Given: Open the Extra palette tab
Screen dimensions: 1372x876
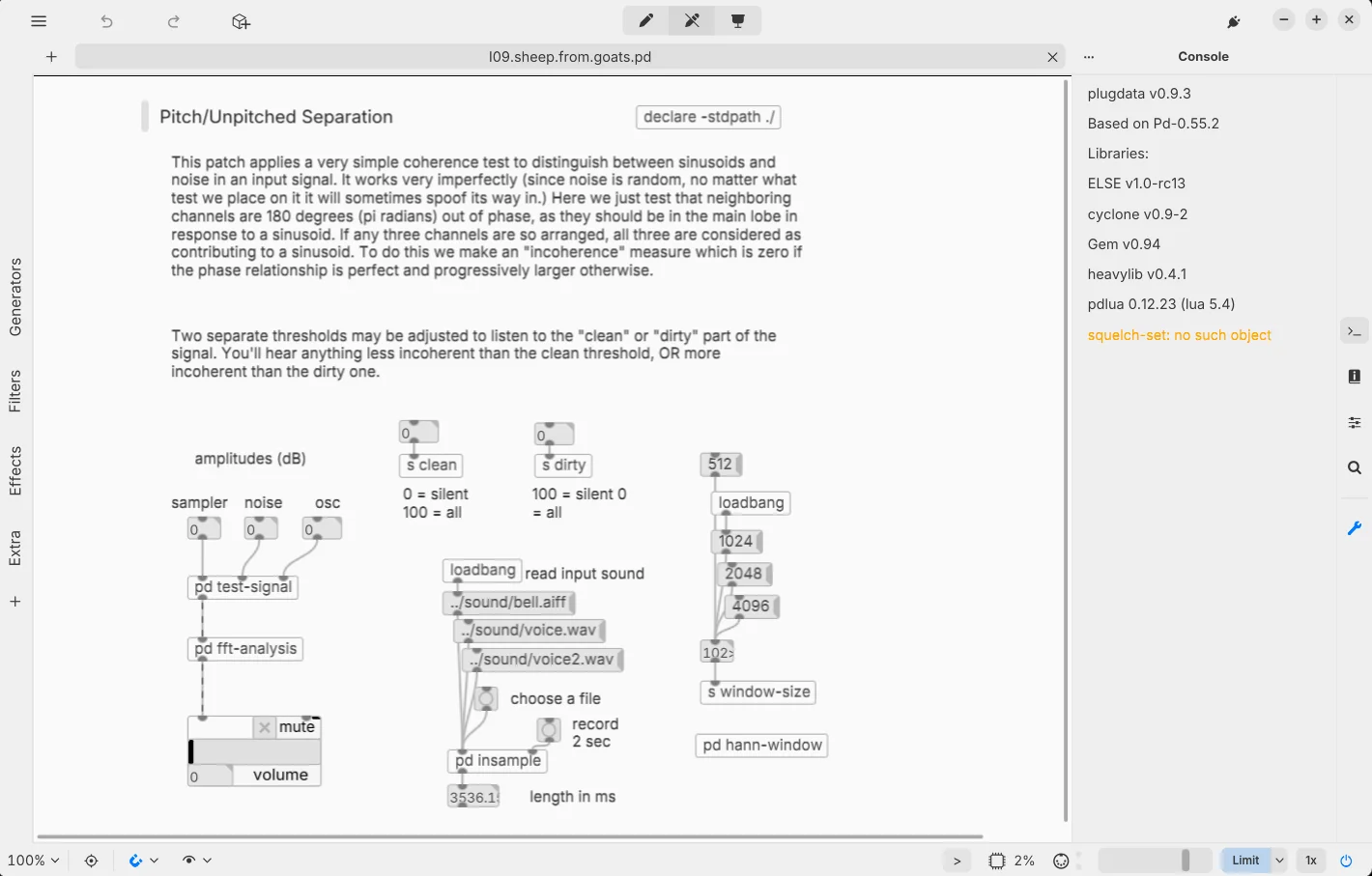Looking at the screenshot, I should 15,548.
